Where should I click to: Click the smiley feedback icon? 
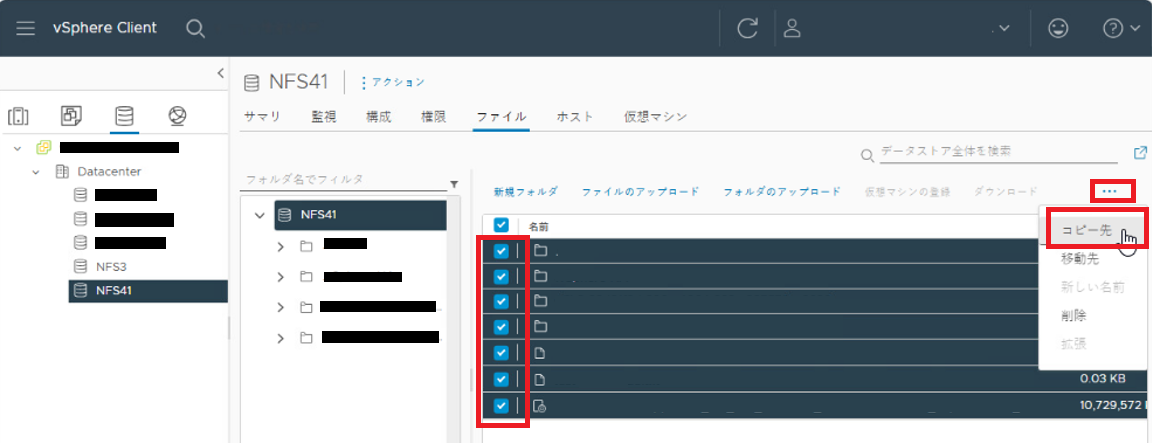(1057, 28)
